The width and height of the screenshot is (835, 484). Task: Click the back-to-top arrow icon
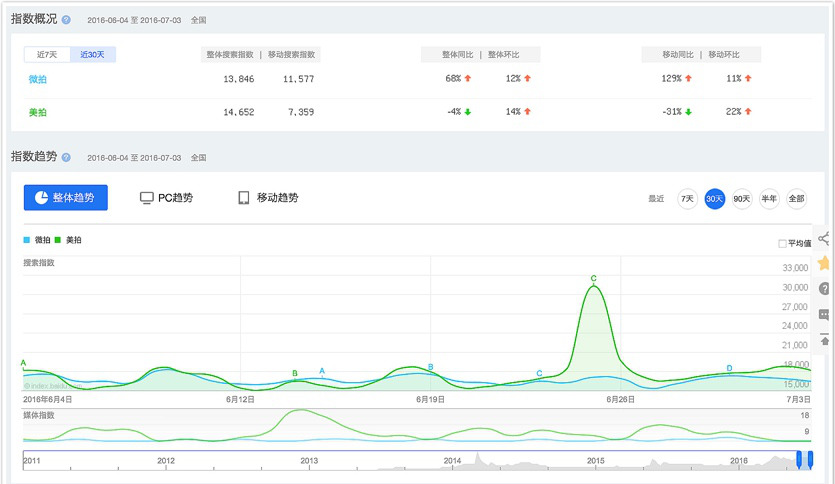pos(824,340)
